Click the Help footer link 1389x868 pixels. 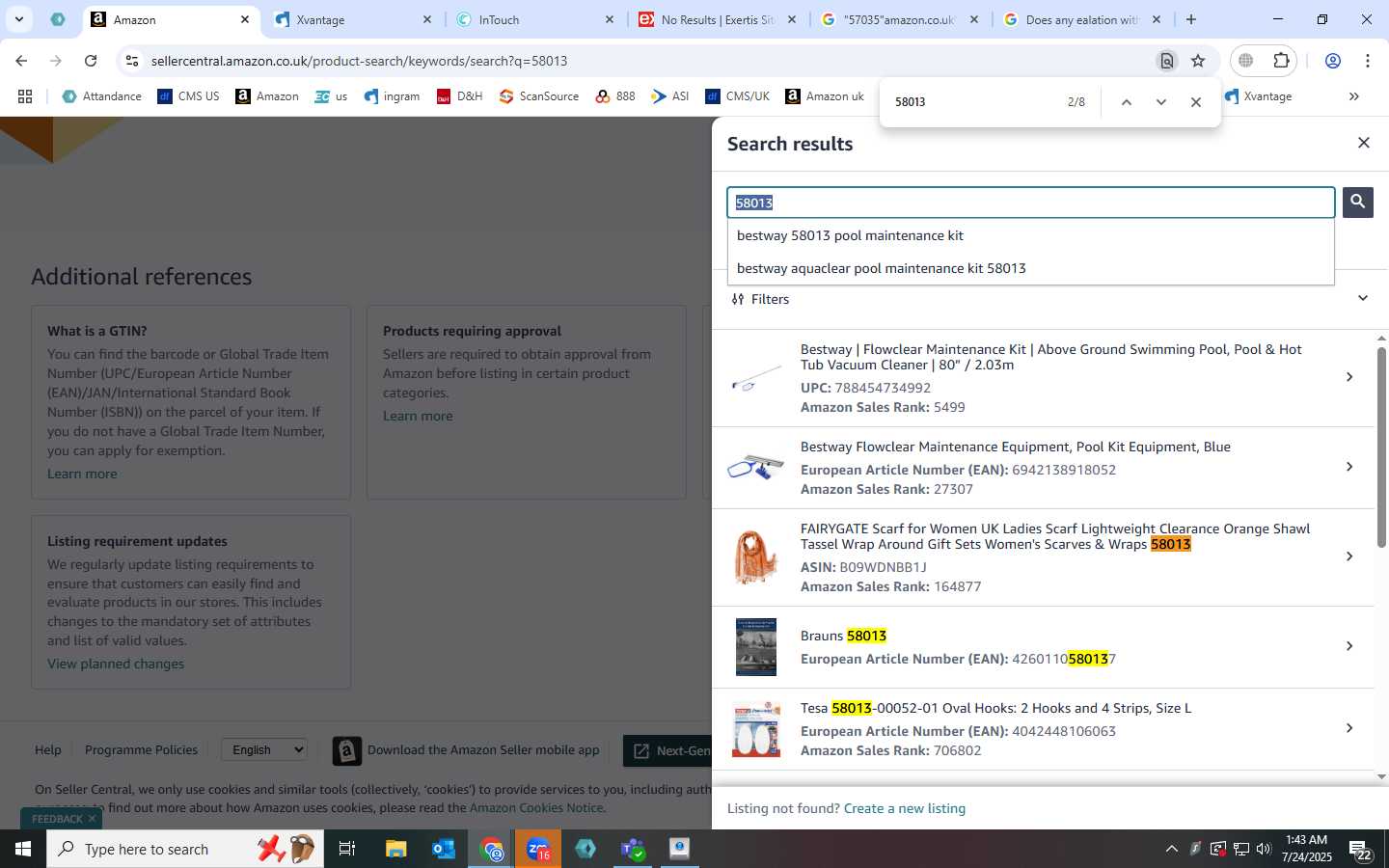pyautogui.click(x=48, y=749)
